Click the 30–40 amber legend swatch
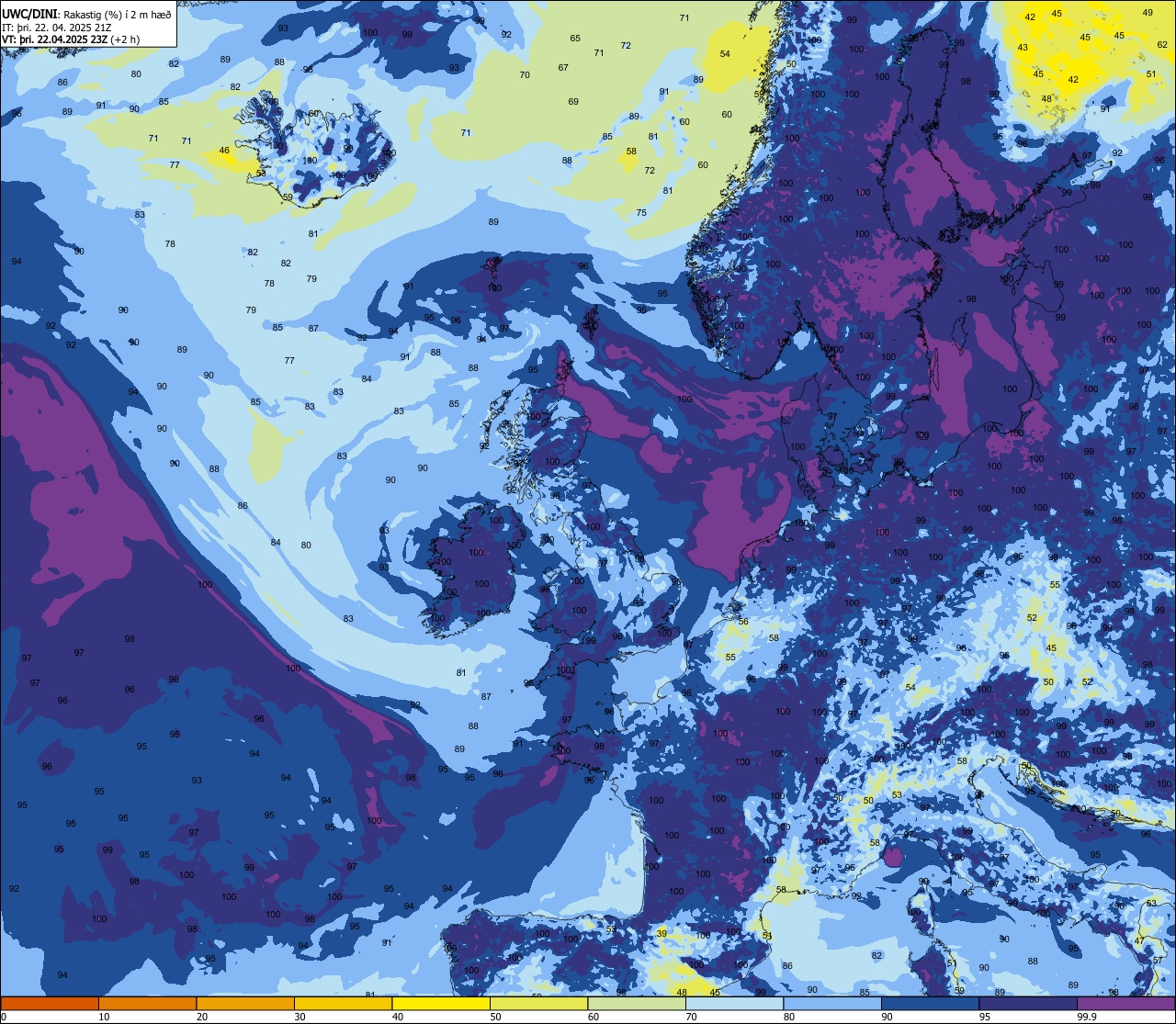 tap(343, 1003)
